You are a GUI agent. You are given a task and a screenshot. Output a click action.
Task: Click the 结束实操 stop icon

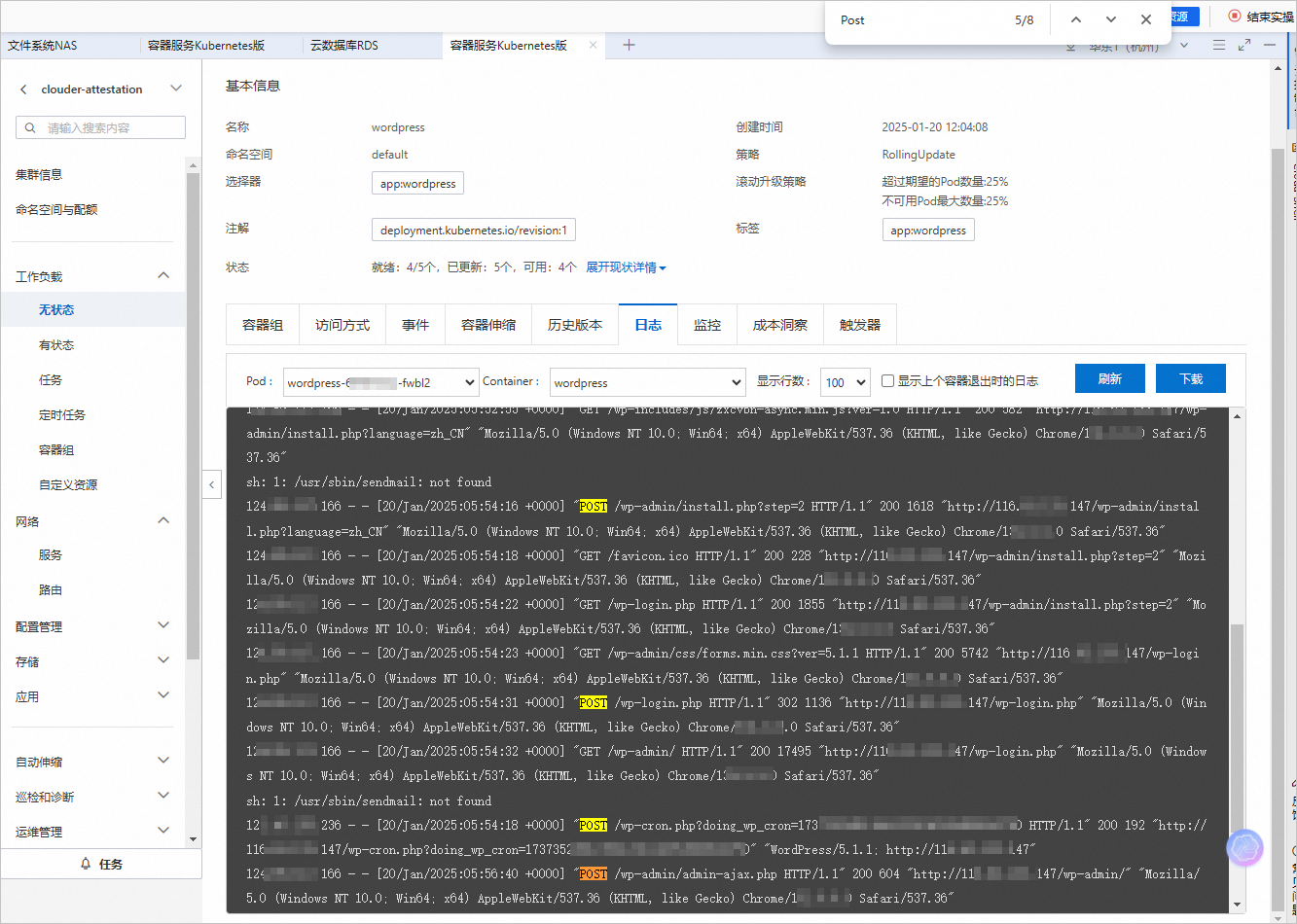pos(1234,17)
